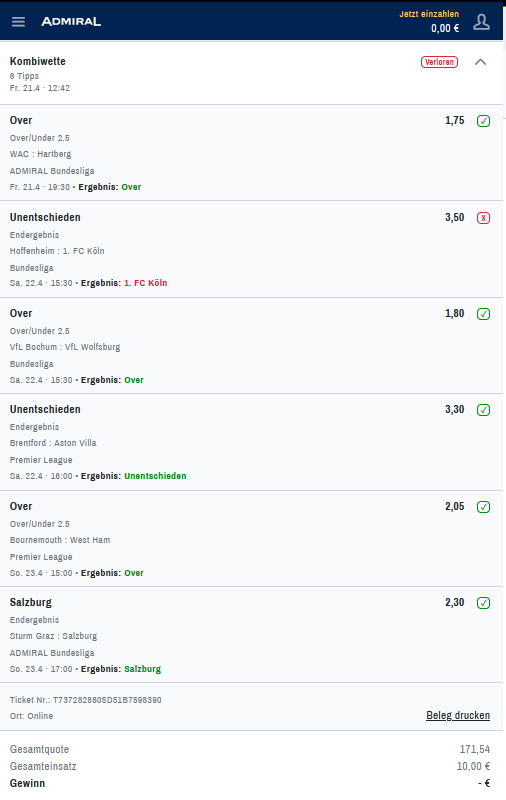Select the Hoffenheim : 1. FC Köln row
Viewport: 506px width, 800px height.
point(57,251)
